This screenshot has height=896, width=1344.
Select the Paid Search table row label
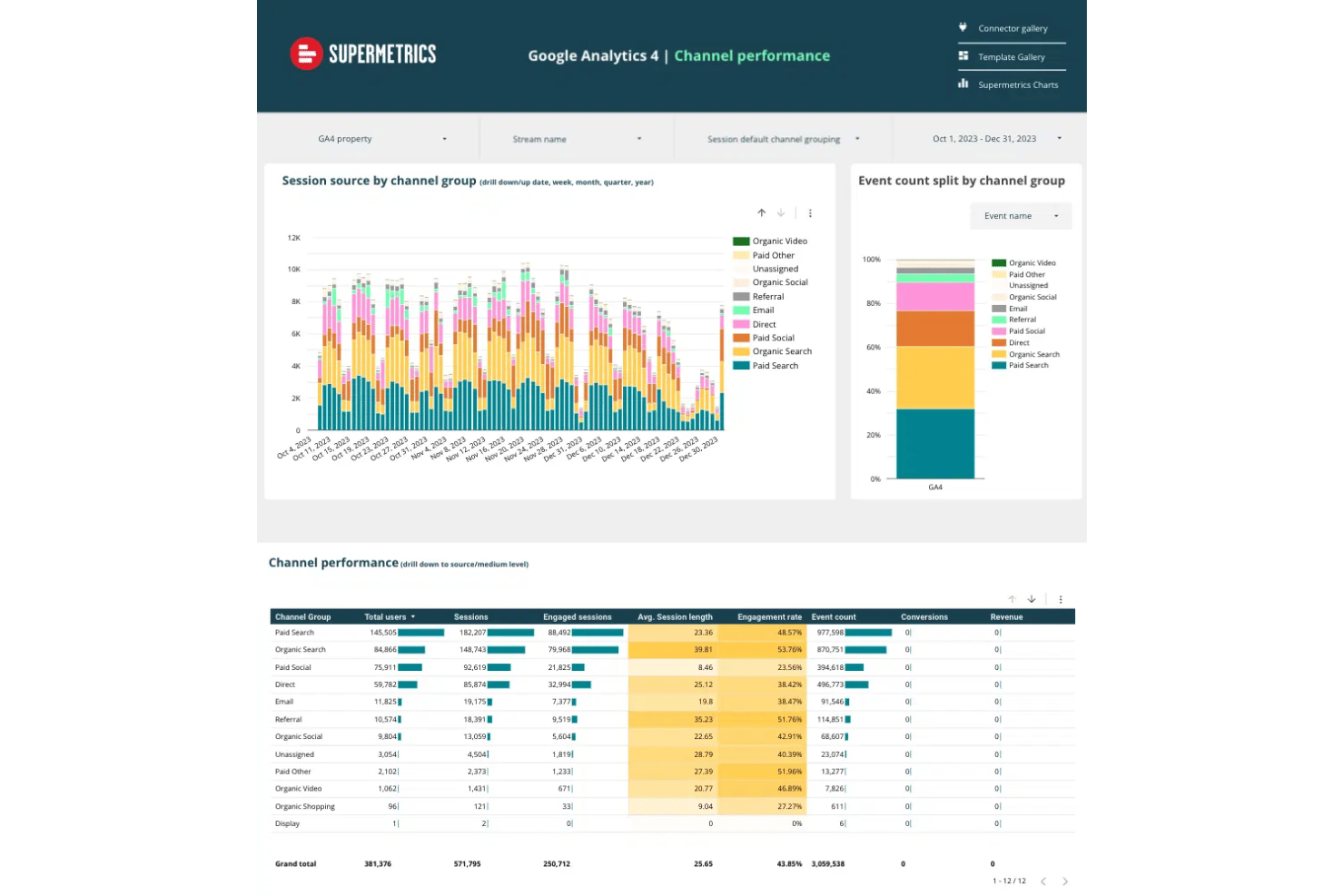(x=294, y=633)
